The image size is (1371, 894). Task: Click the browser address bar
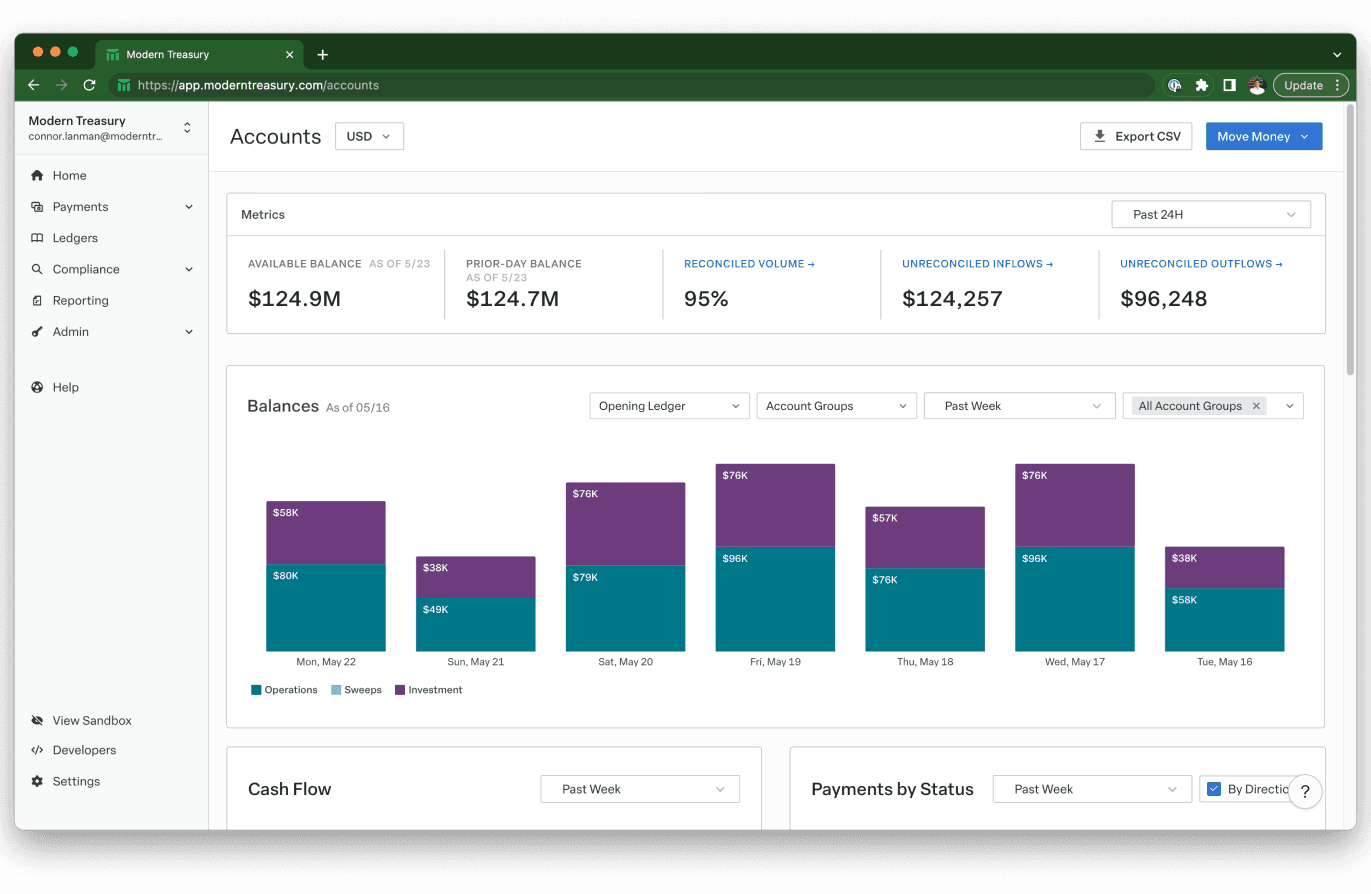pyautogui.click(x=640, y=86)
